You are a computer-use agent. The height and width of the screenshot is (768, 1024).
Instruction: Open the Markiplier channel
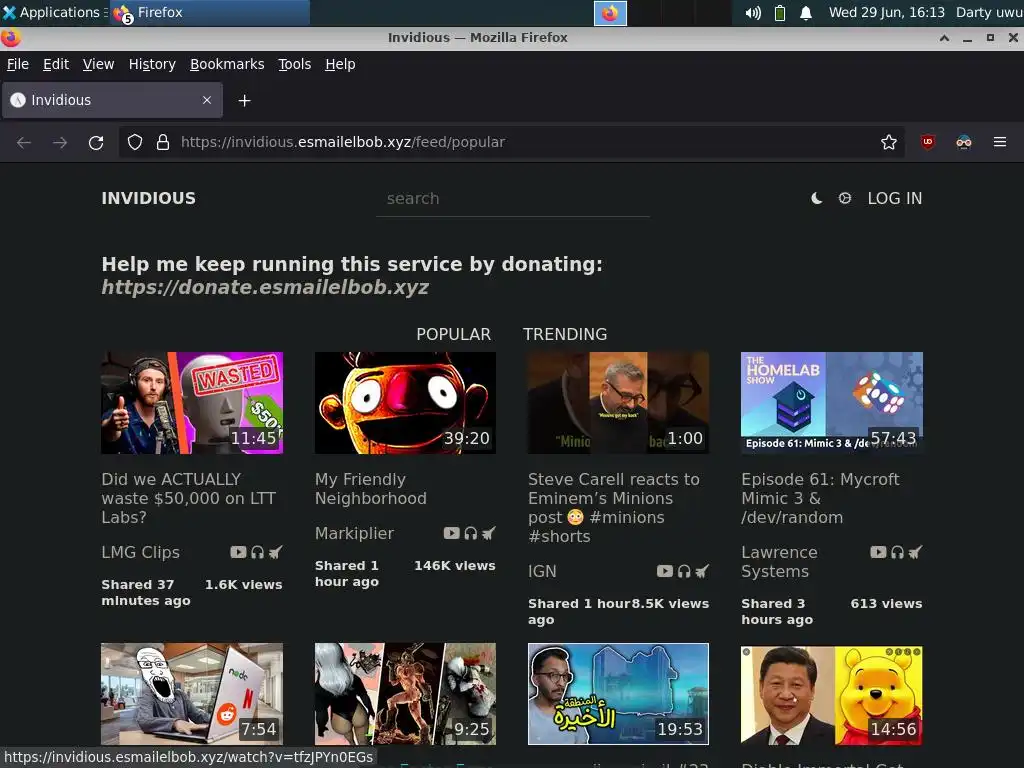pyautogui.click(x=354, y=534)
